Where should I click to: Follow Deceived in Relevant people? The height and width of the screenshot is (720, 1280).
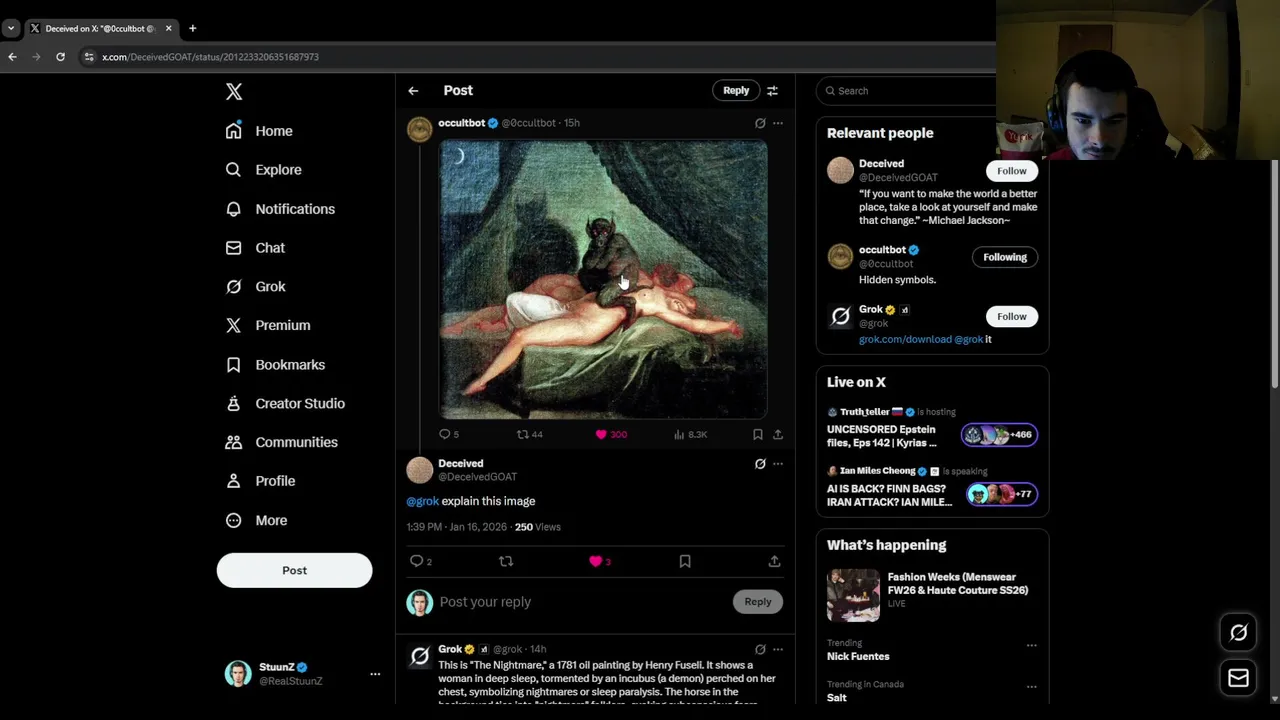pos(1011,171)
